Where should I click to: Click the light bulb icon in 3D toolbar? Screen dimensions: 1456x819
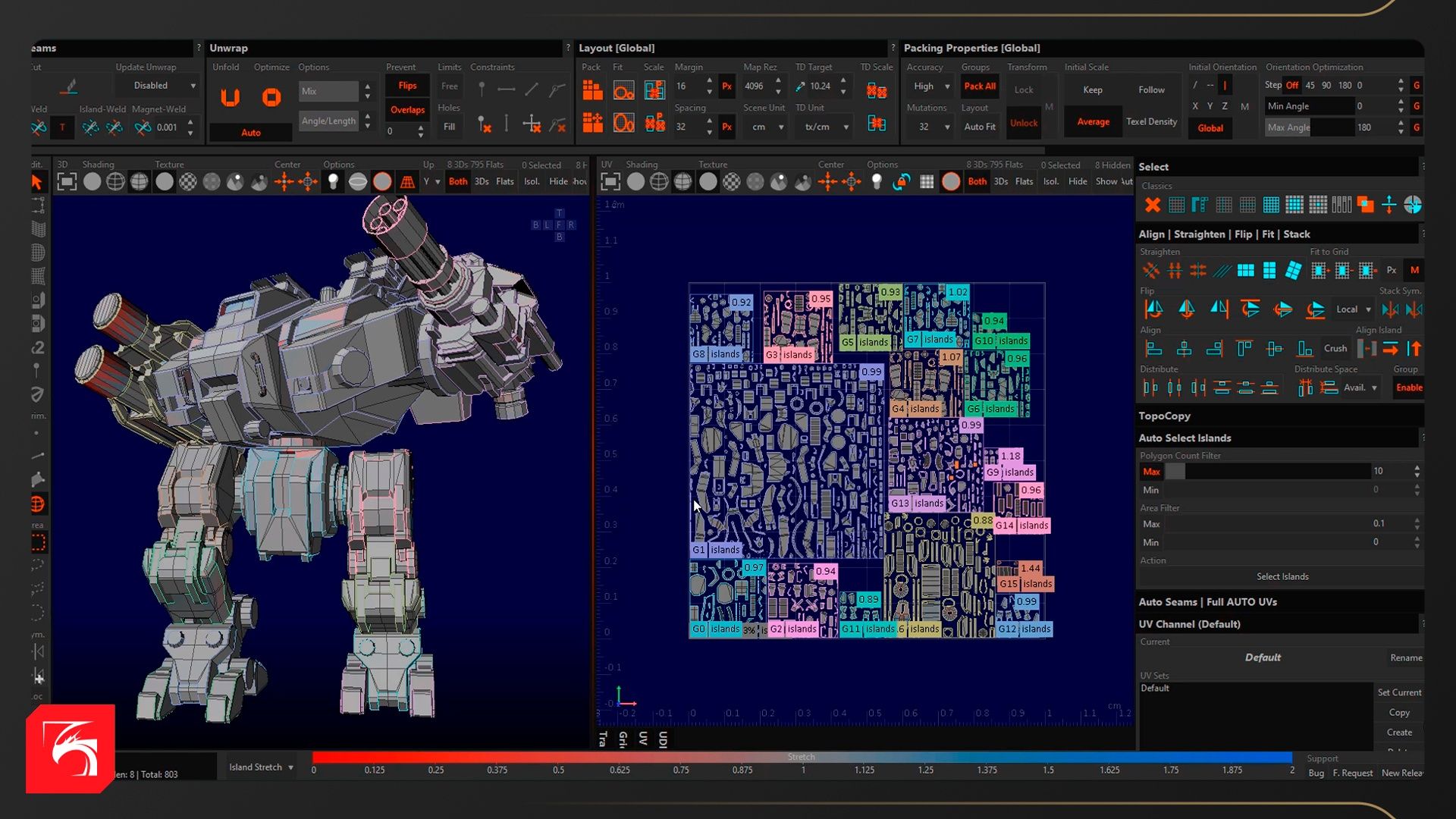click(x=333, y=182)
